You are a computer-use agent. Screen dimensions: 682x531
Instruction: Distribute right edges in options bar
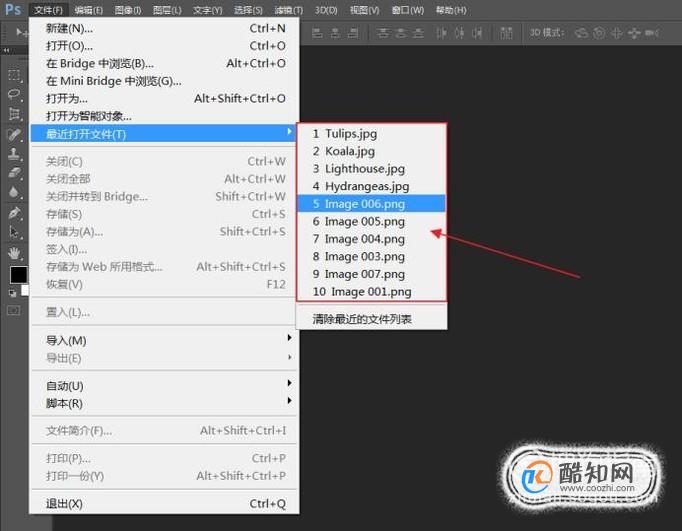[x=477, y=33]
